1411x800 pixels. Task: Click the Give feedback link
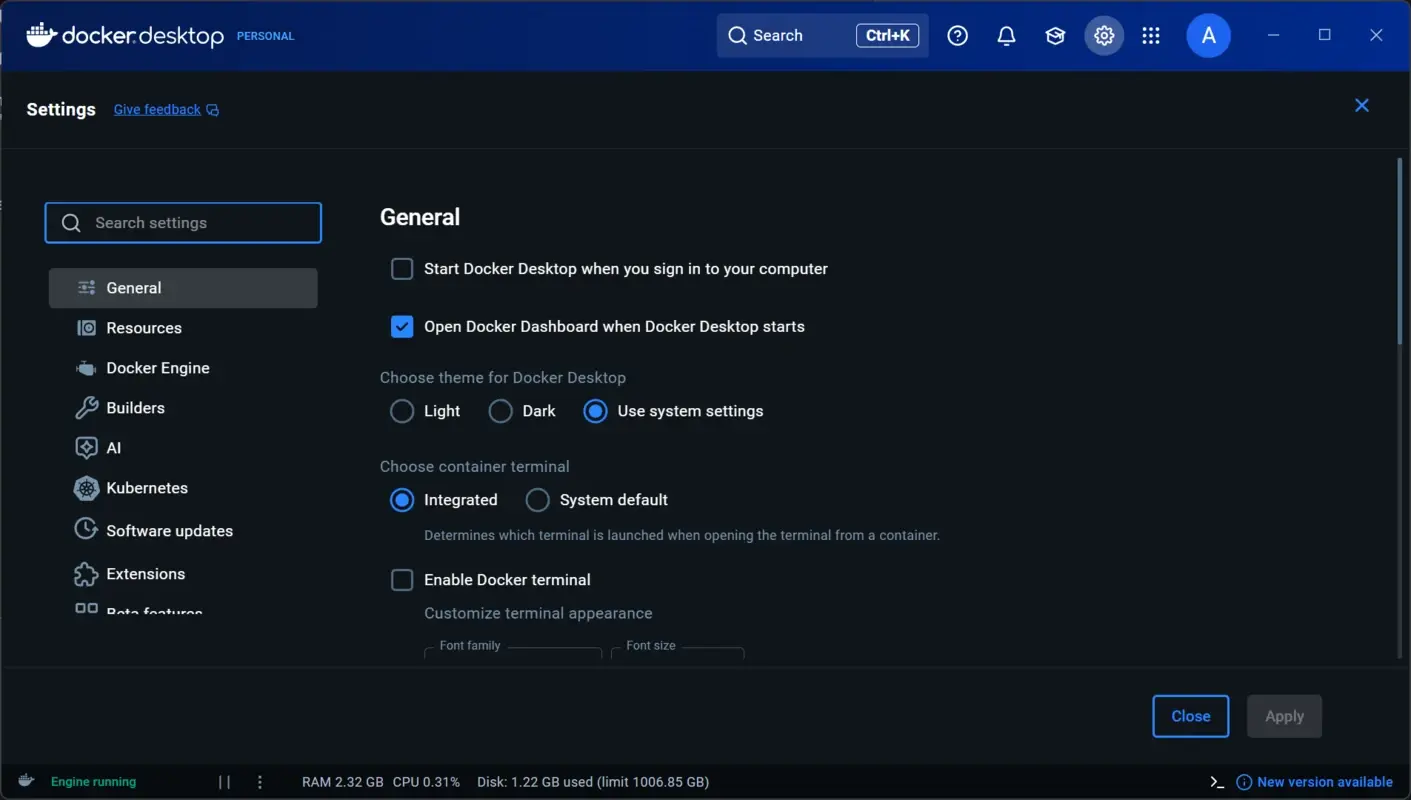[156, 109]
